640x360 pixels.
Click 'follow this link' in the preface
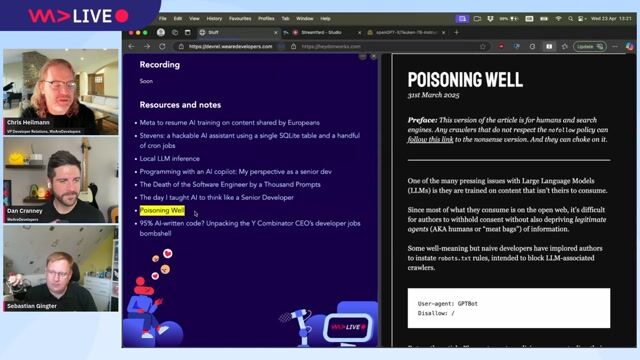(430, 139)
